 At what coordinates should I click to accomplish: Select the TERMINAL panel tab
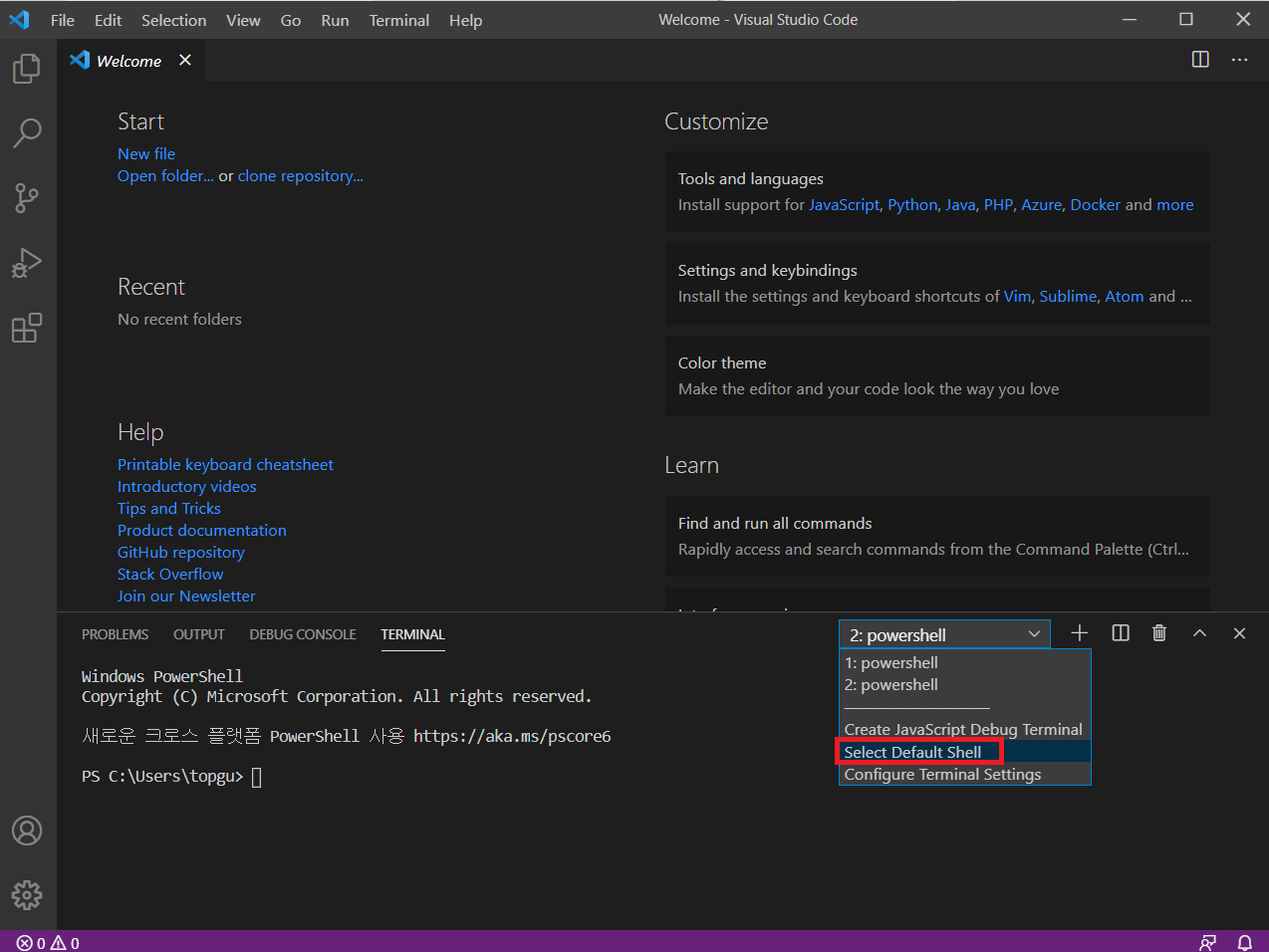tap(412, 634)
